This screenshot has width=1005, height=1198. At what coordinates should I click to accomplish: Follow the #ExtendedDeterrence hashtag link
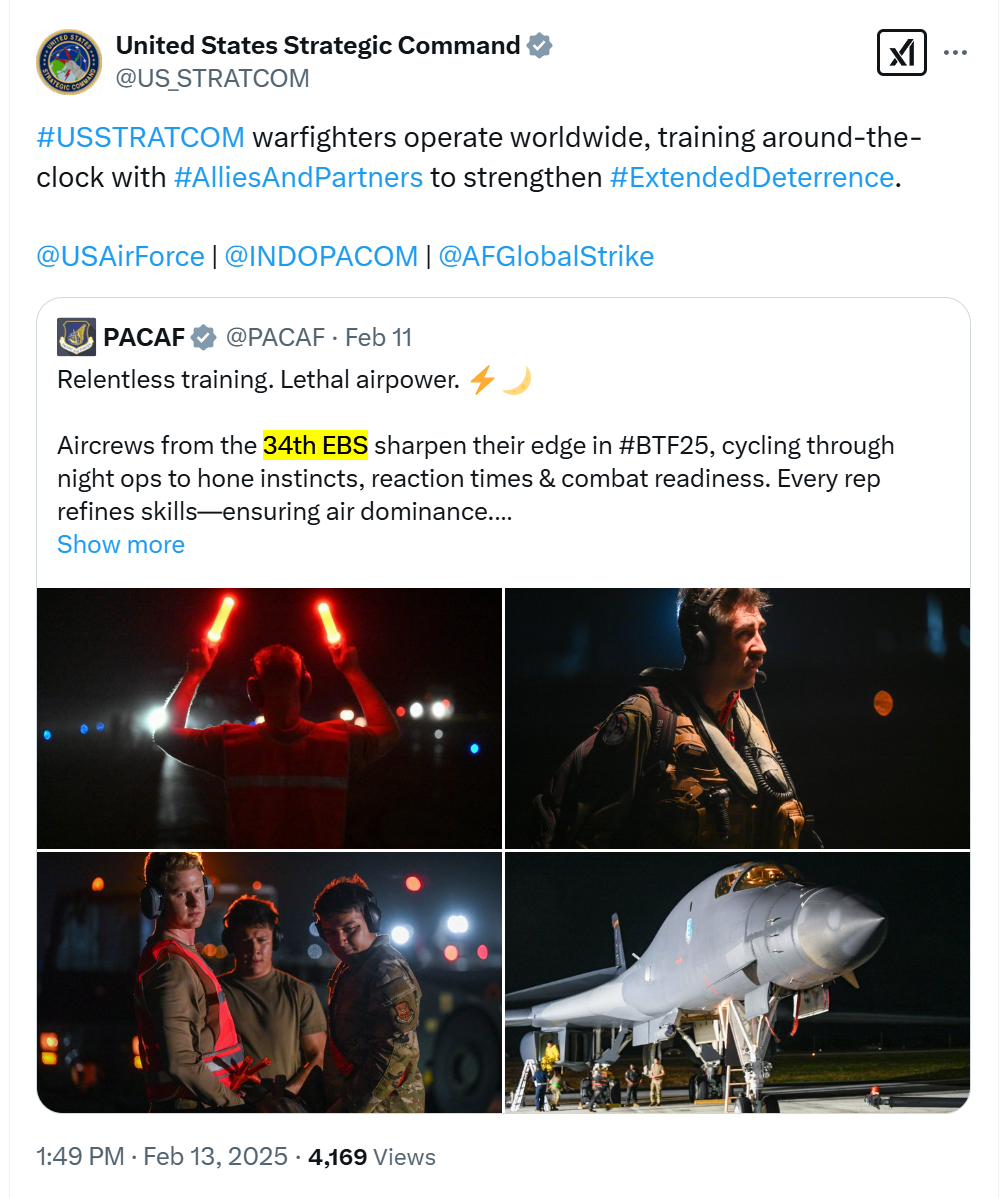[x=752, y=177]
